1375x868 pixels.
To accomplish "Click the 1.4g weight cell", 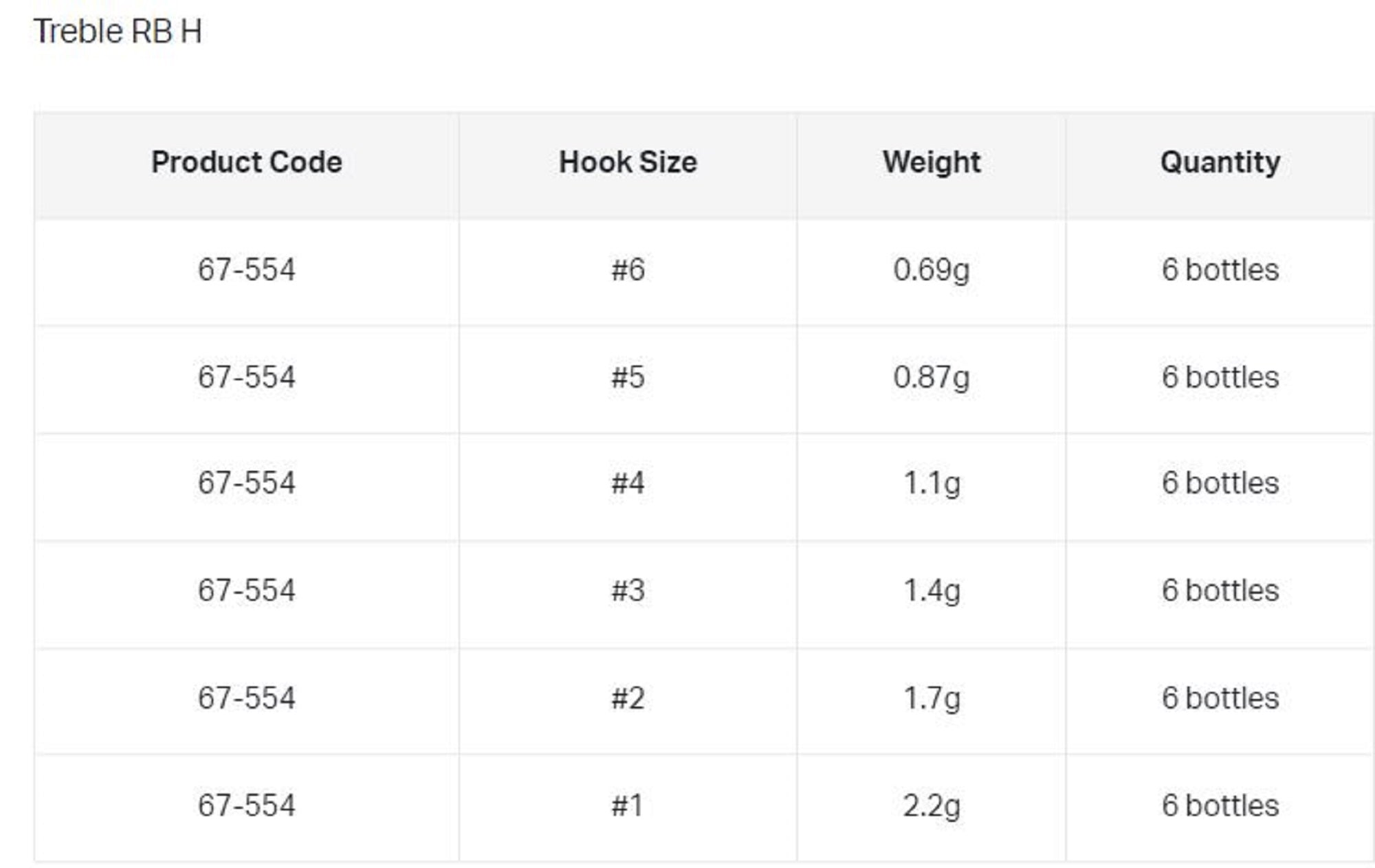I will (x=931, y=590).
